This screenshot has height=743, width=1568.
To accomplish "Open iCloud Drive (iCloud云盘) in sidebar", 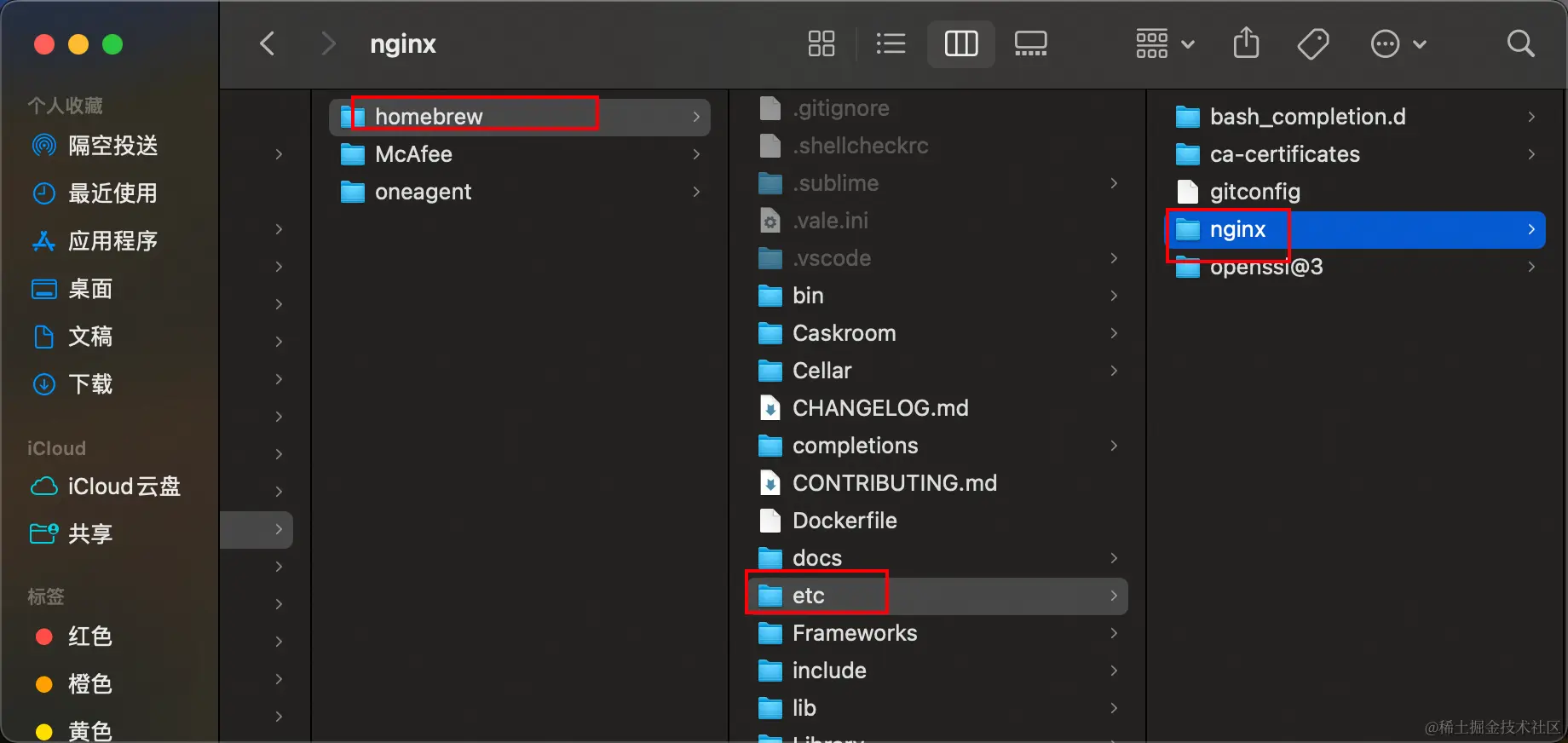I will (x=124, y=487).
